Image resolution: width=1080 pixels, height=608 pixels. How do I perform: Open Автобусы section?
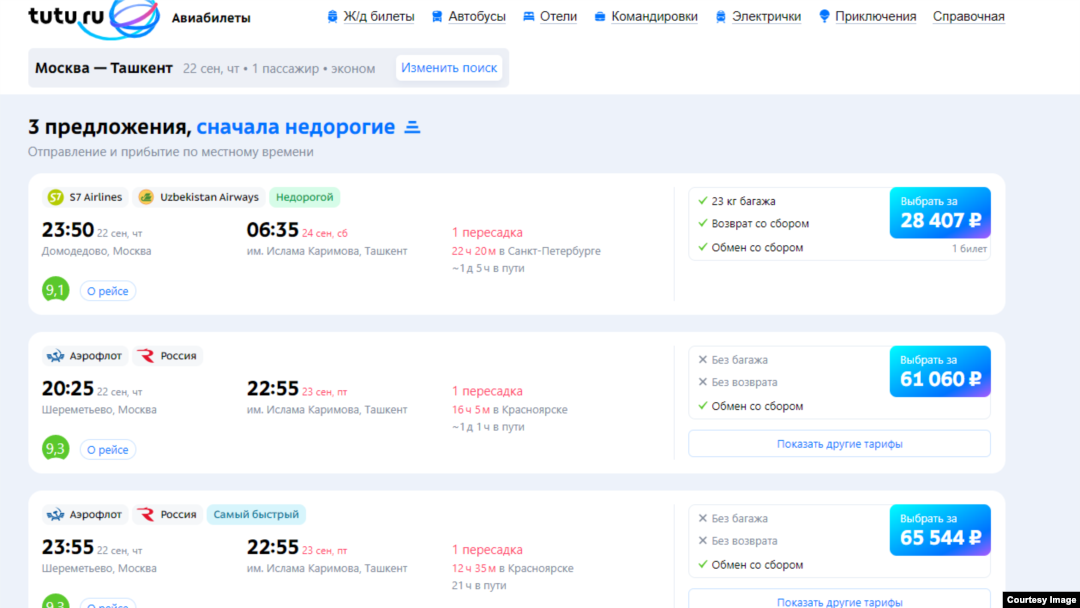click(477, 17)
